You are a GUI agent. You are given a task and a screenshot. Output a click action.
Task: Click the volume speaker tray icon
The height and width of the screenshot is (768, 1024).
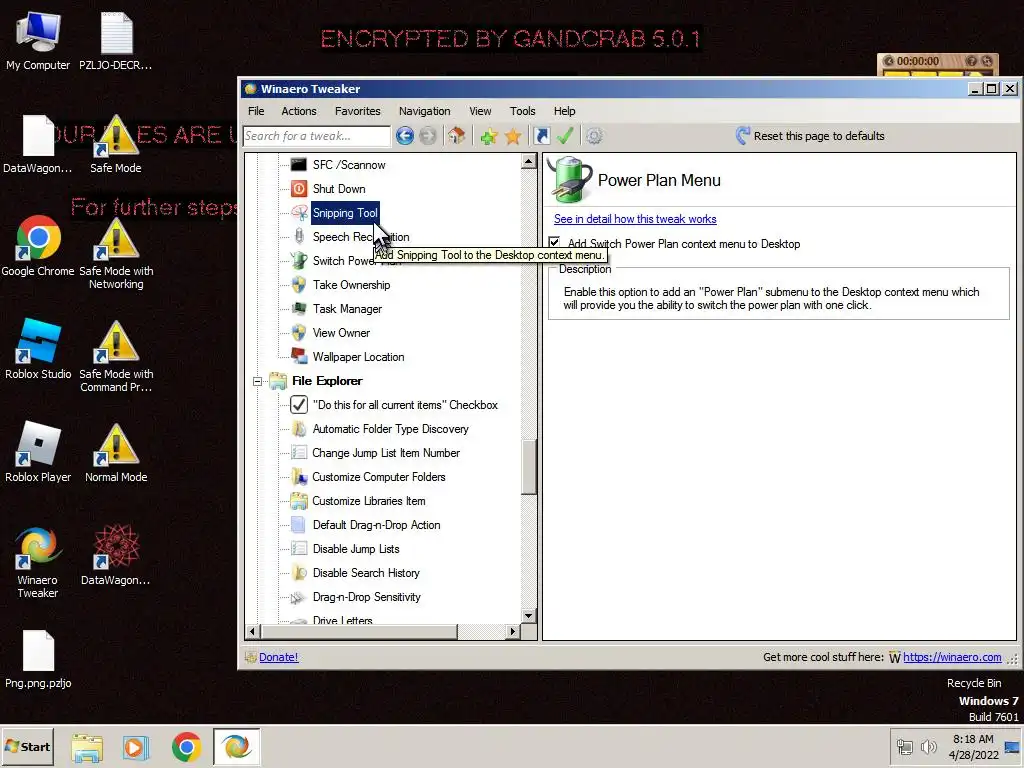coord(928,746)
